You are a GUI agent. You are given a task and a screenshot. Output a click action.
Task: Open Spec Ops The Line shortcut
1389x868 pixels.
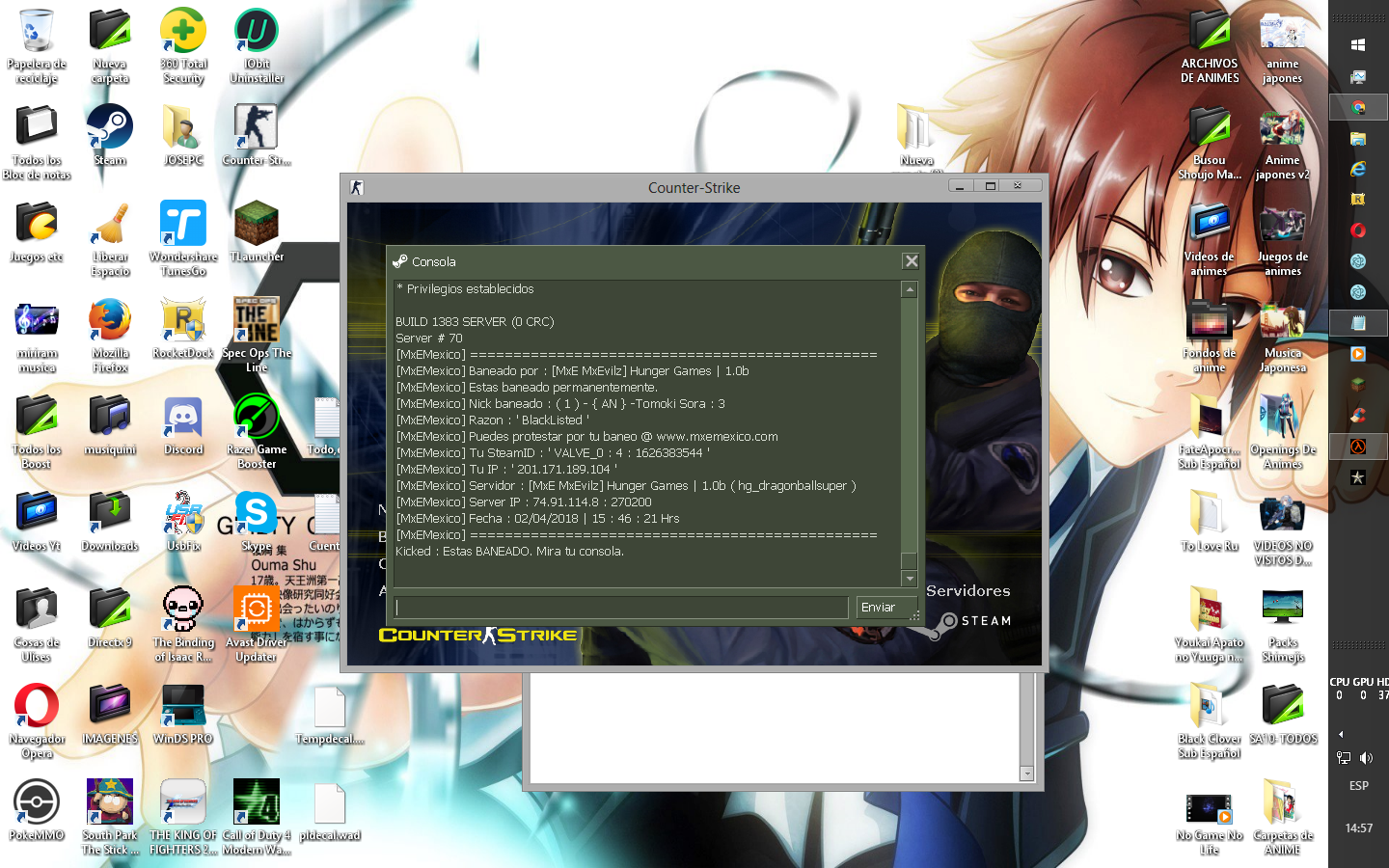(x=257, y=335)
